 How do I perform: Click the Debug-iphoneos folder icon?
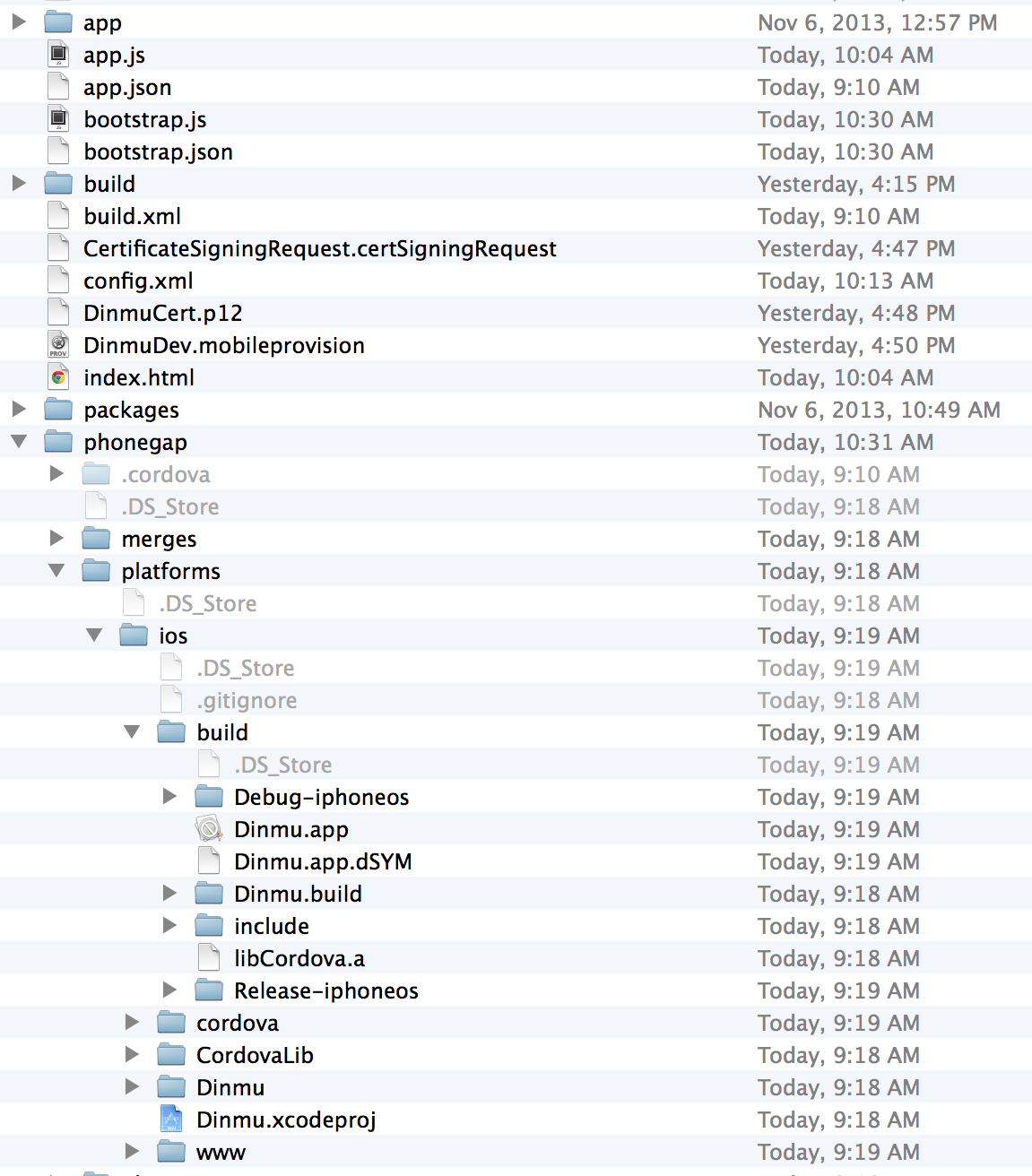[209, 797]
